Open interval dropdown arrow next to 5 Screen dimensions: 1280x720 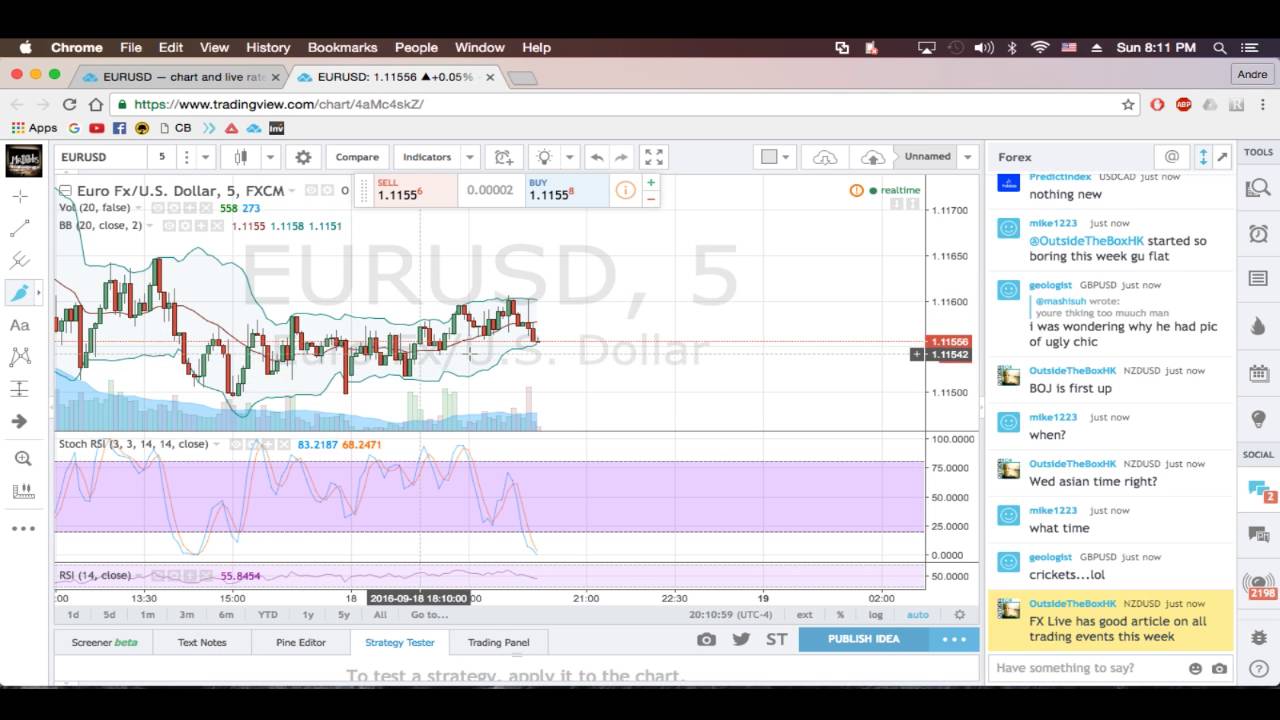point(205,157)
